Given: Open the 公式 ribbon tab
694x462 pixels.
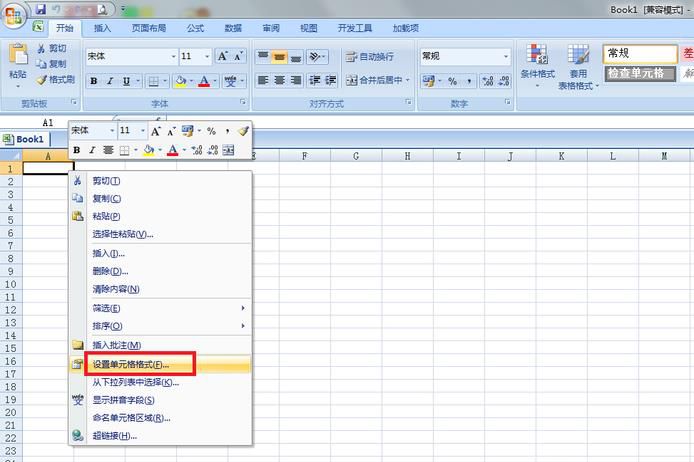Looking at the screenshot, I should (195, 28).
